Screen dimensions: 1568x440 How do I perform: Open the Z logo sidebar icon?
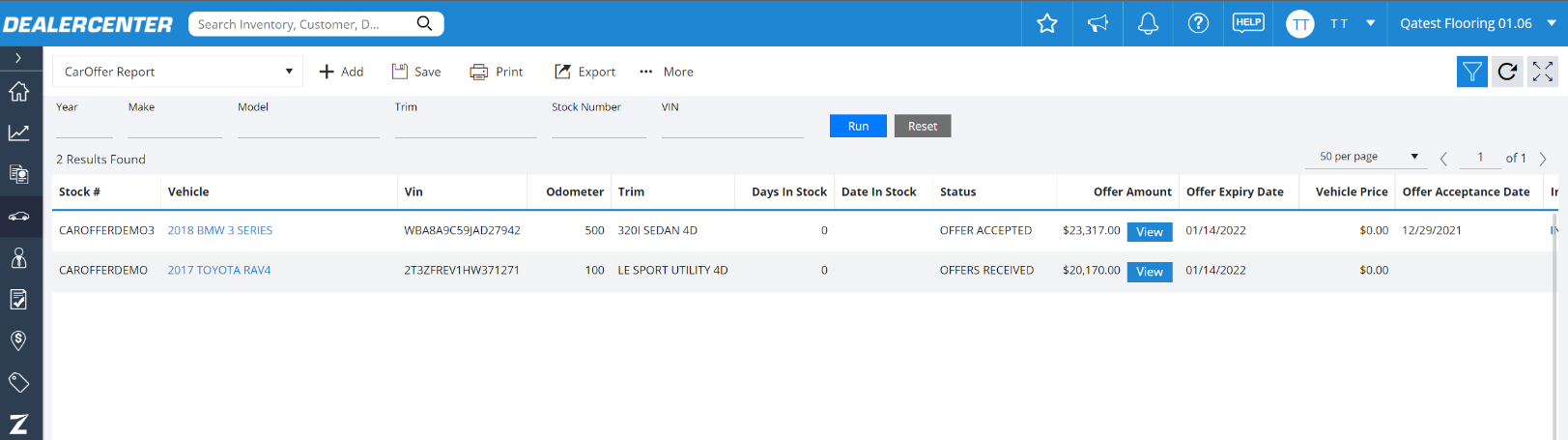click(x=18, y=424)
